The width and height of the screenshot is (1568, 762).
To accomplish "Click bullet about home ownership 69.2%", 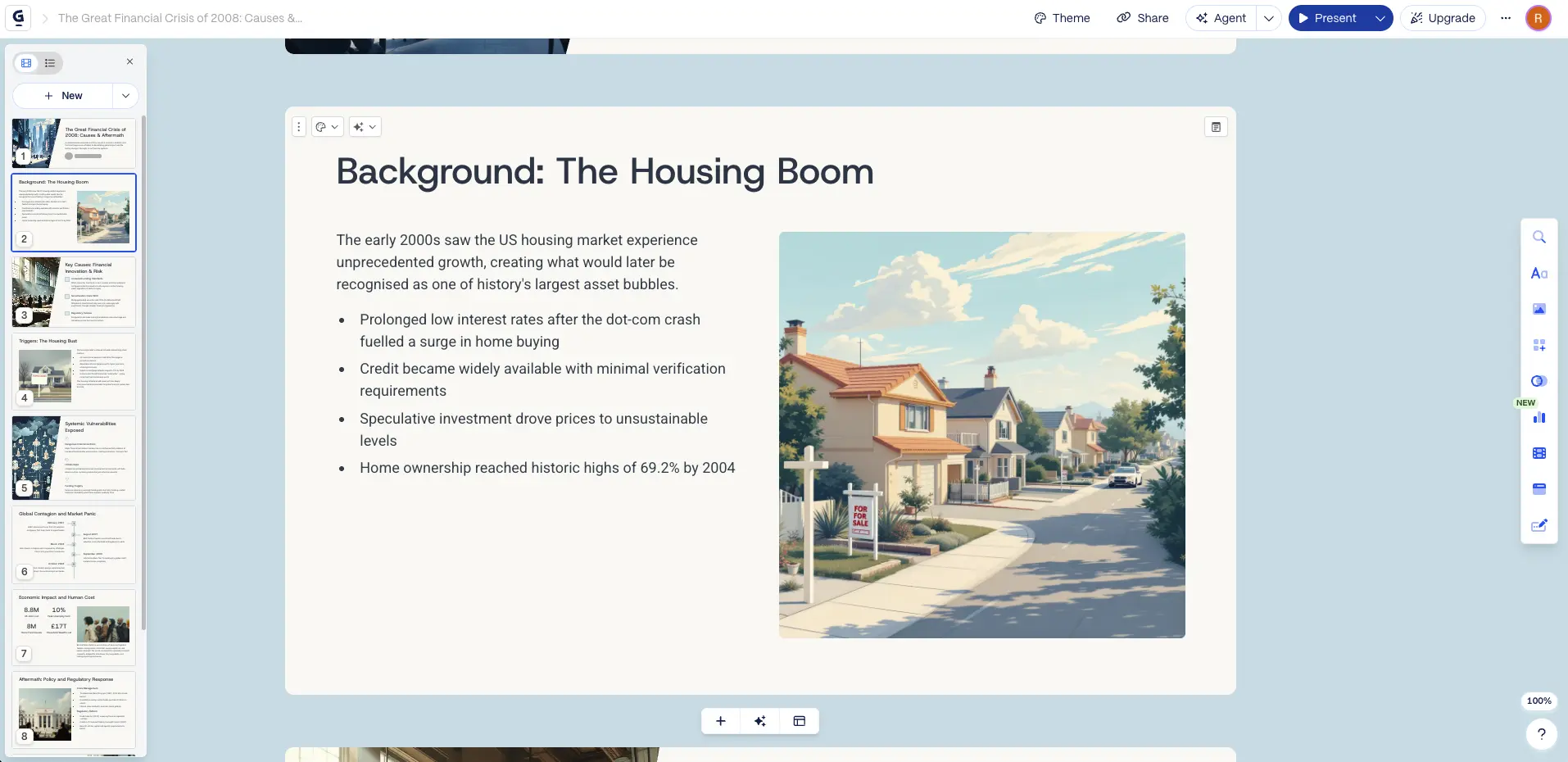I will 547,468.
